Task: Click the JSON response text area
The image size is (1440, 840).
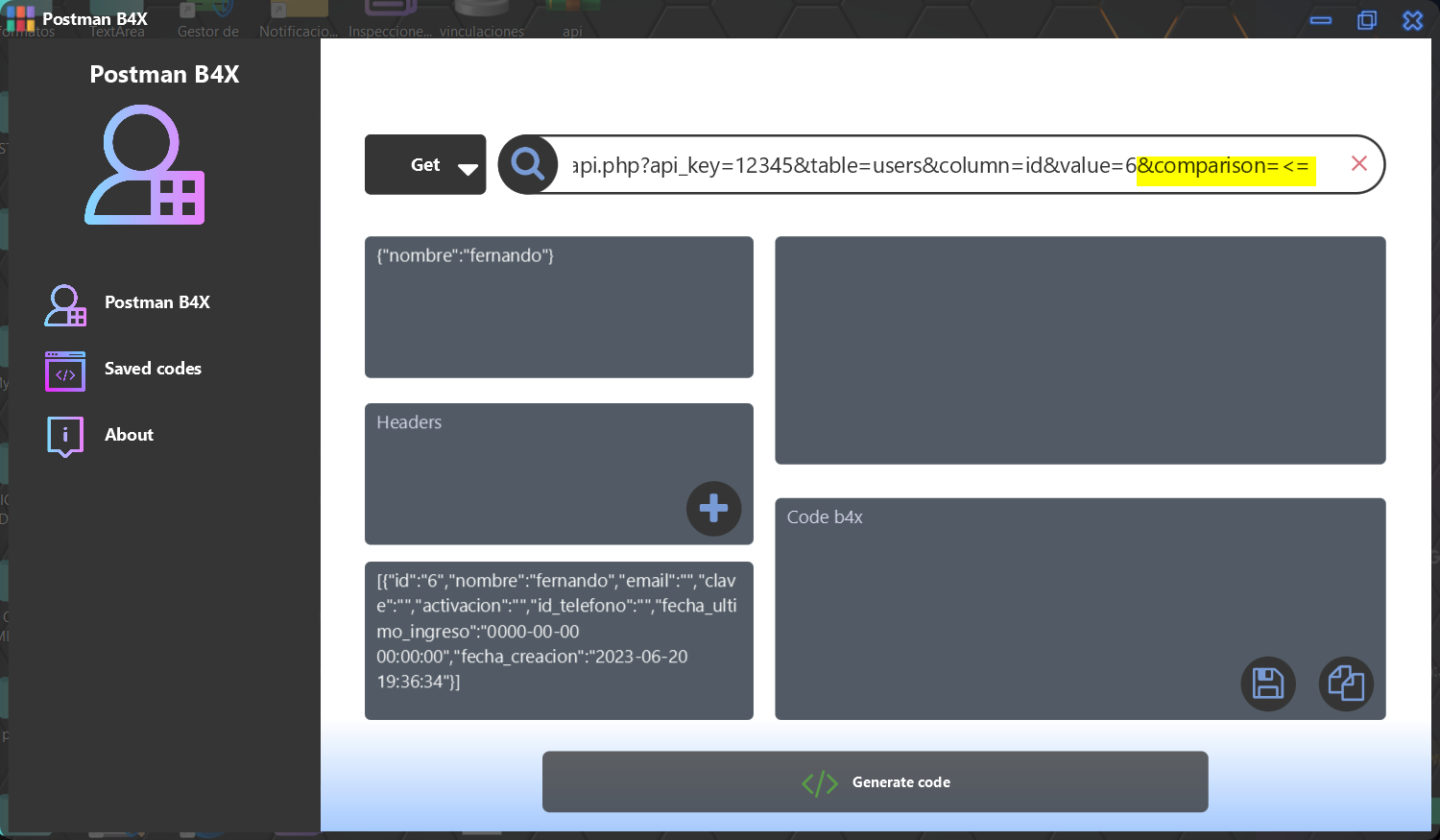Action: (x=559, y=640)
